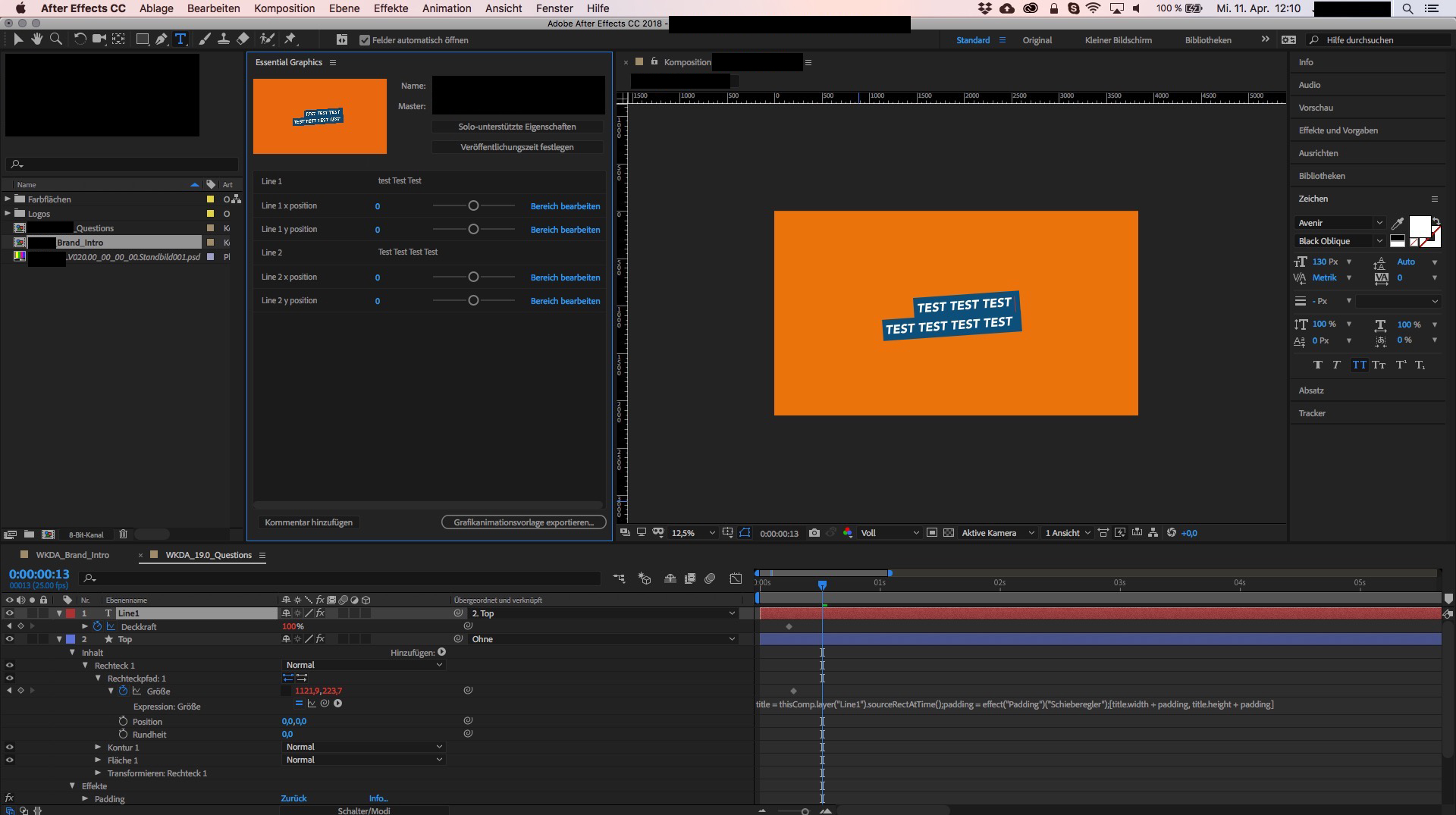Viewport: 1456px width, 815px height.
Task: Click Grafikanimationsvorlage exportieren button
Action: pyautogui.click(x=523, y=522)
